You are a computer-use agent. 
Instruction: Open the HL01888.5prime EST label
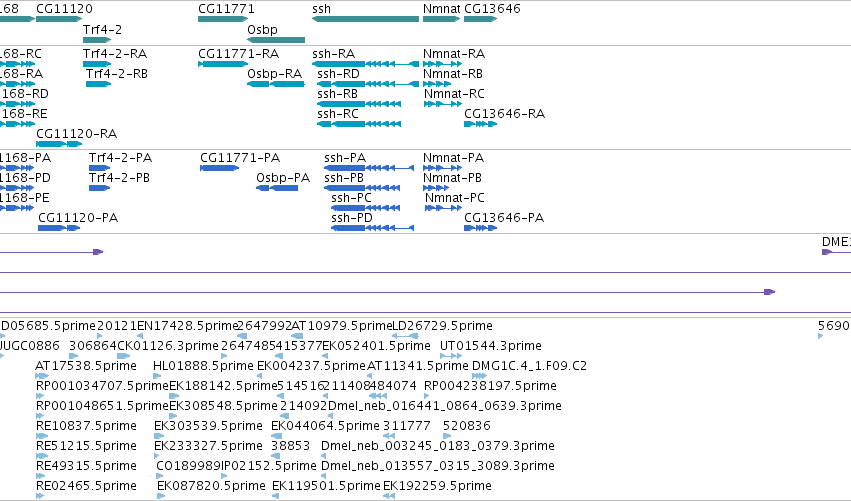pyautogui.click(x=204, y=366)
